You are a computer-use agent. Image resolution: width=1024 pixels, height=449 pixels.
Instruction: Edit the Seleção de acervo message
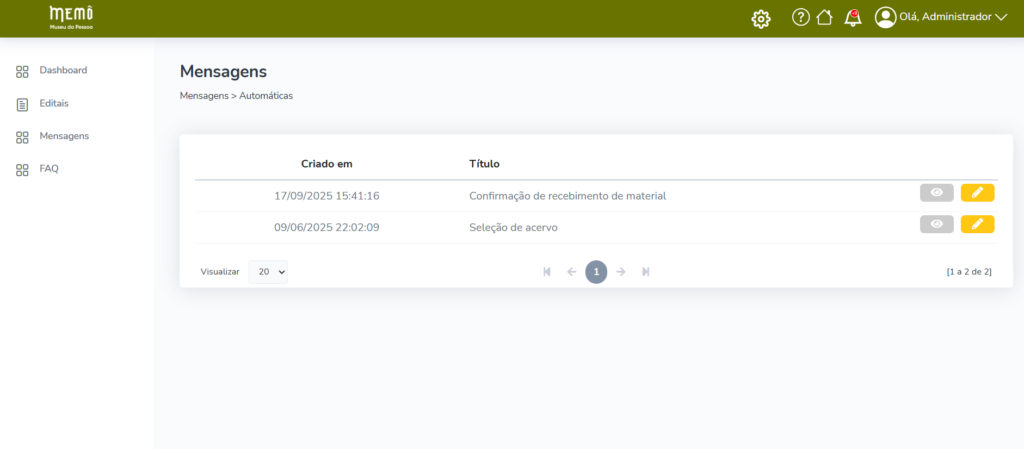[x=977, y=224]
